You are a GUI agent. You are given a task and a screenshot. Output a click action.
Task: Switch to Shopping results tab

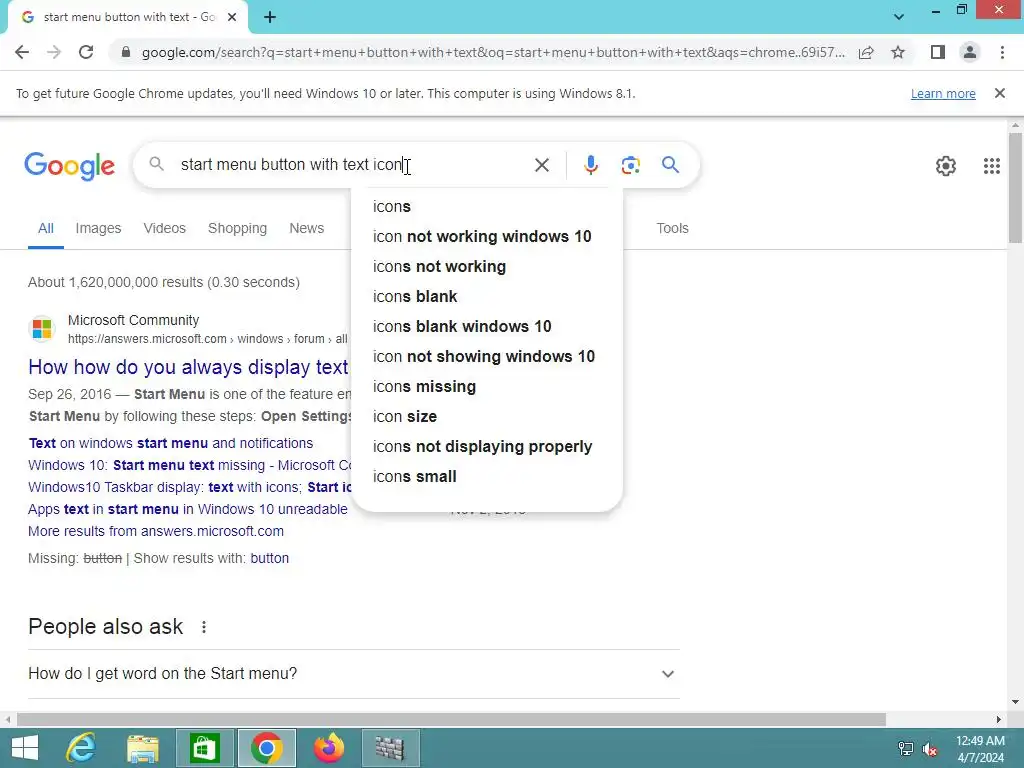coord(237,228)
